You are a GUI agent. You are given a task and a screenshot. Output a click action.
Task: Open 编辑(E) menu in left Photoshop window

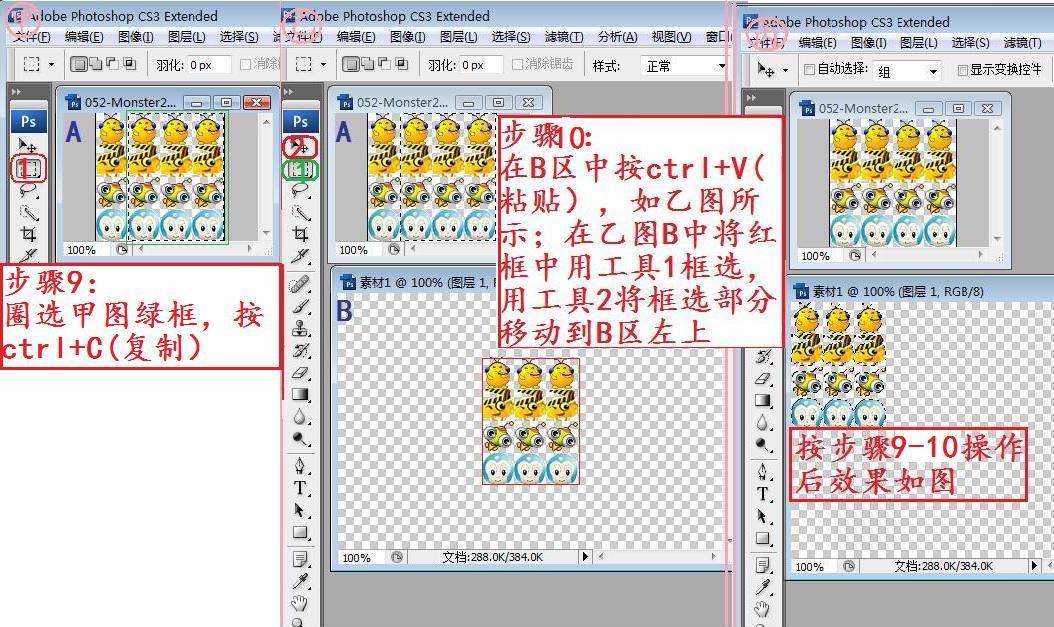point(84,37)
